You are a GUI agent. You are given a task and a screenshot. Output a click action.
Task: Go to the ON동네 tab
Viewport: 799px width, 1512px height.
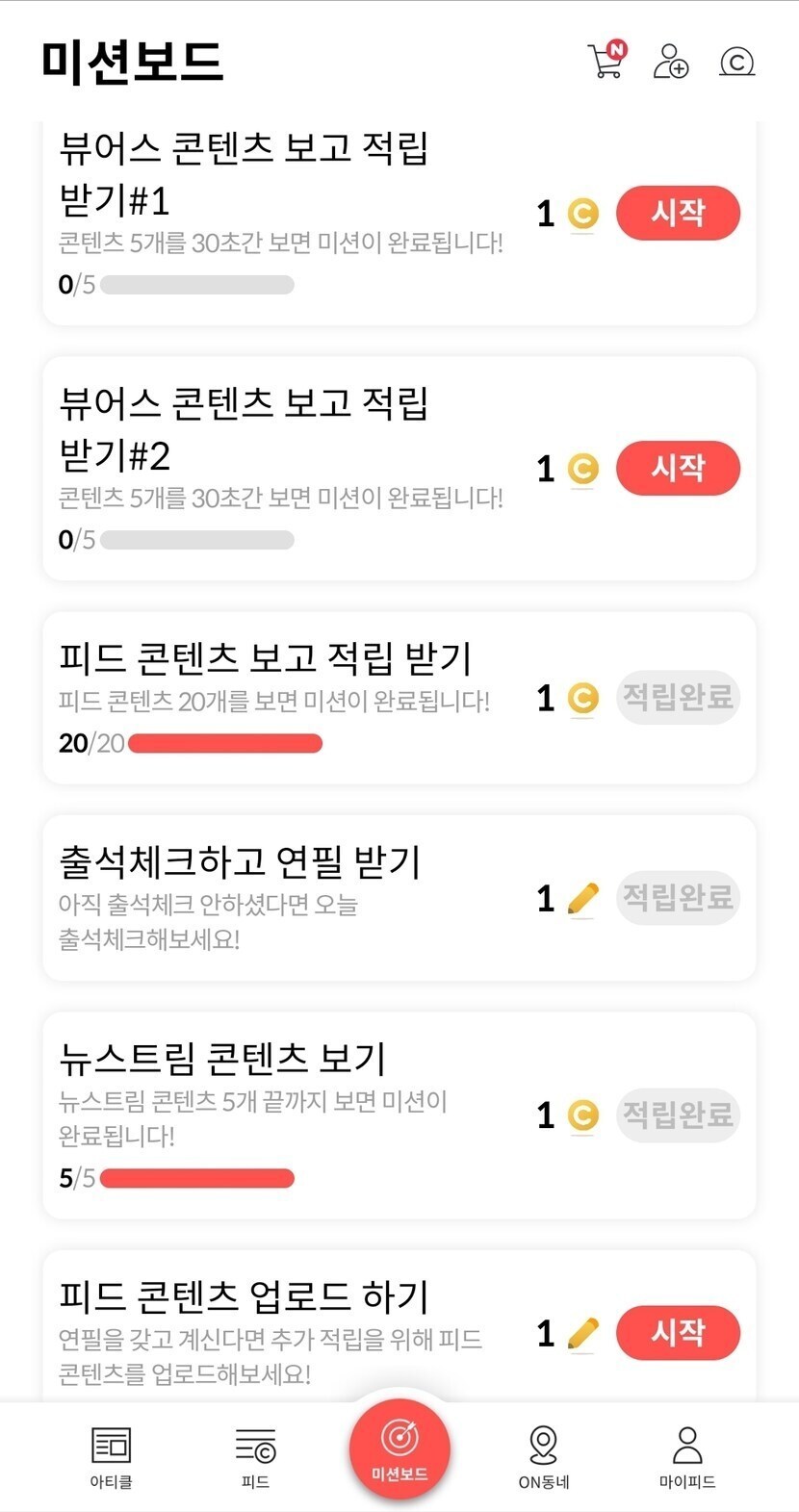tap(544, 1456)
